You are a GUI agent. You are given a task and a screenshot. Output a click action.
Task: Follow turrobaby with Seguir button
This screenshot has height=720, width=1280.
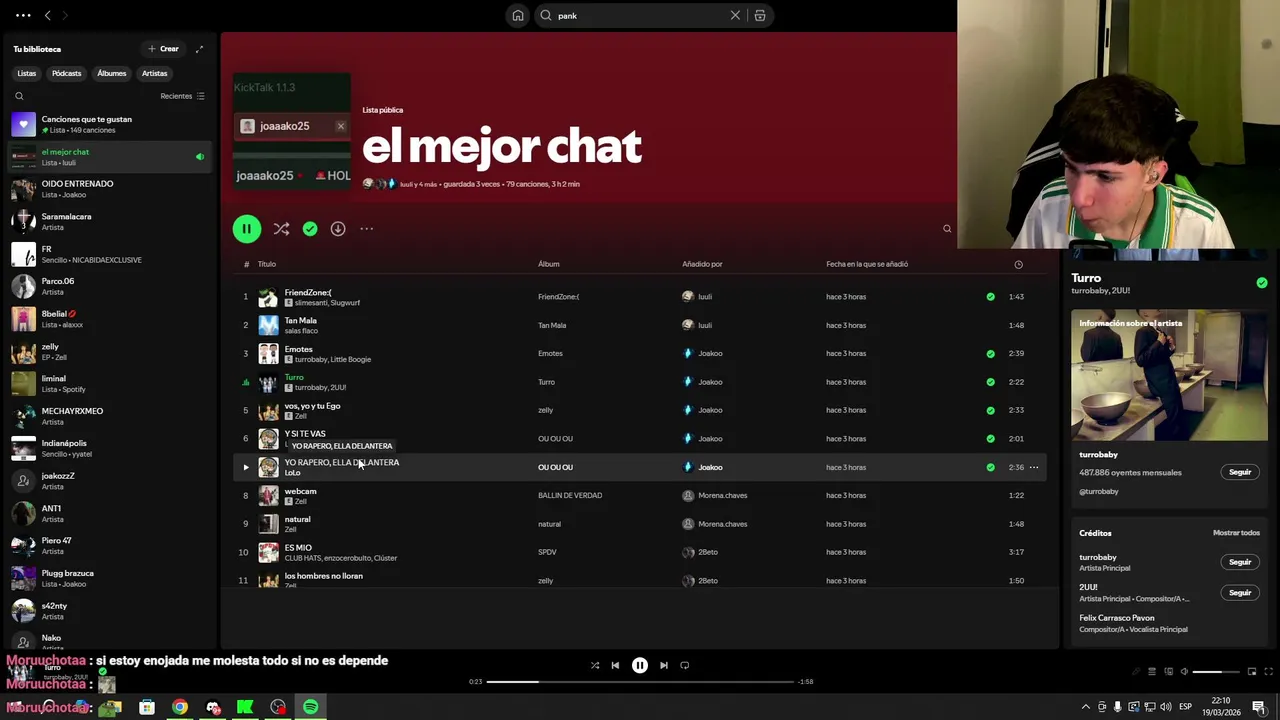coord(1240,472)
